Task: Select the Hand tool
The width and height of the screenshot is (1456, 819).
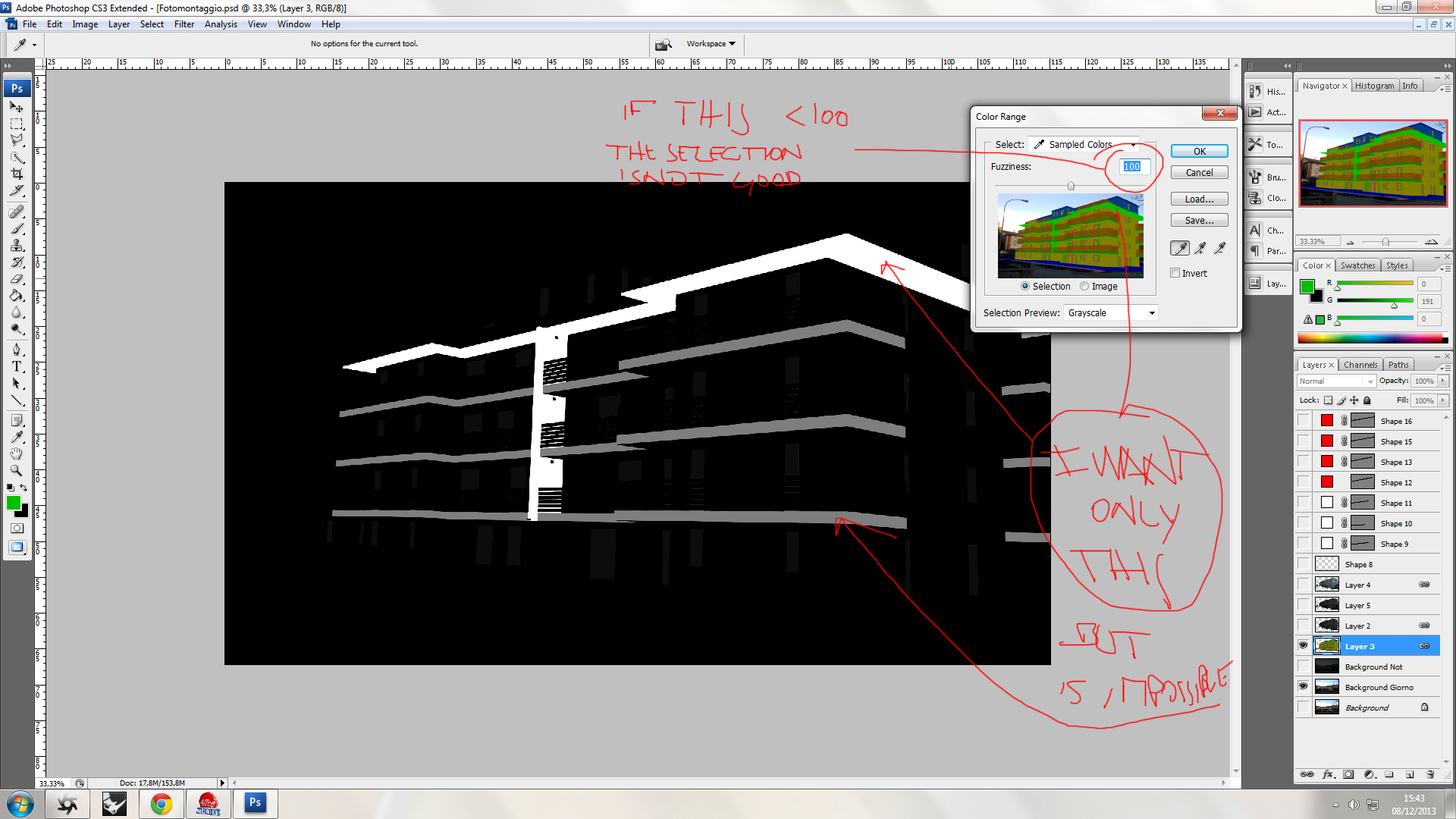Action: click(17, 453)
